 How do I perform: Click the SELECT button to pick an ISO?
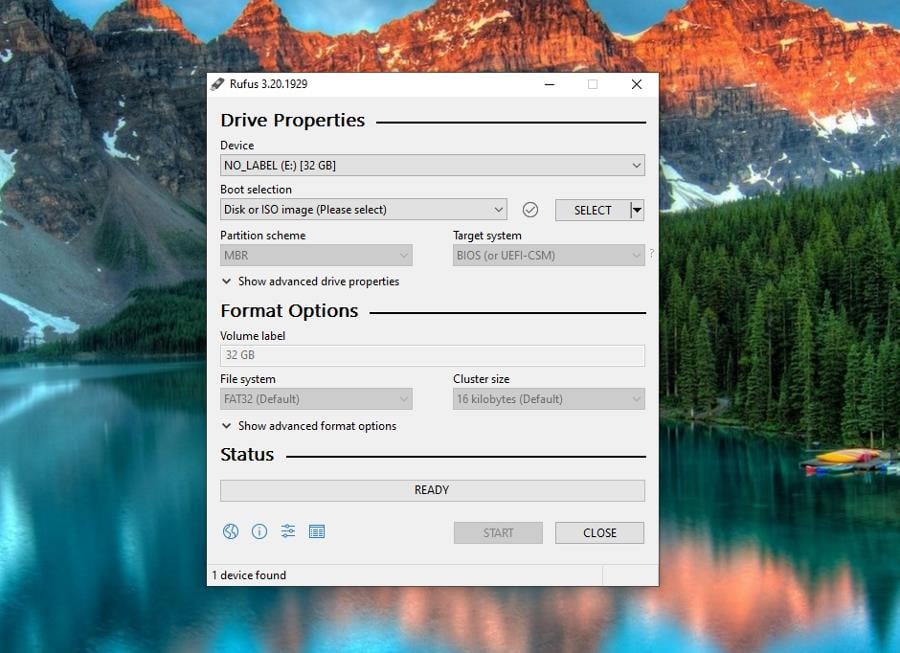tap(594, 210)
